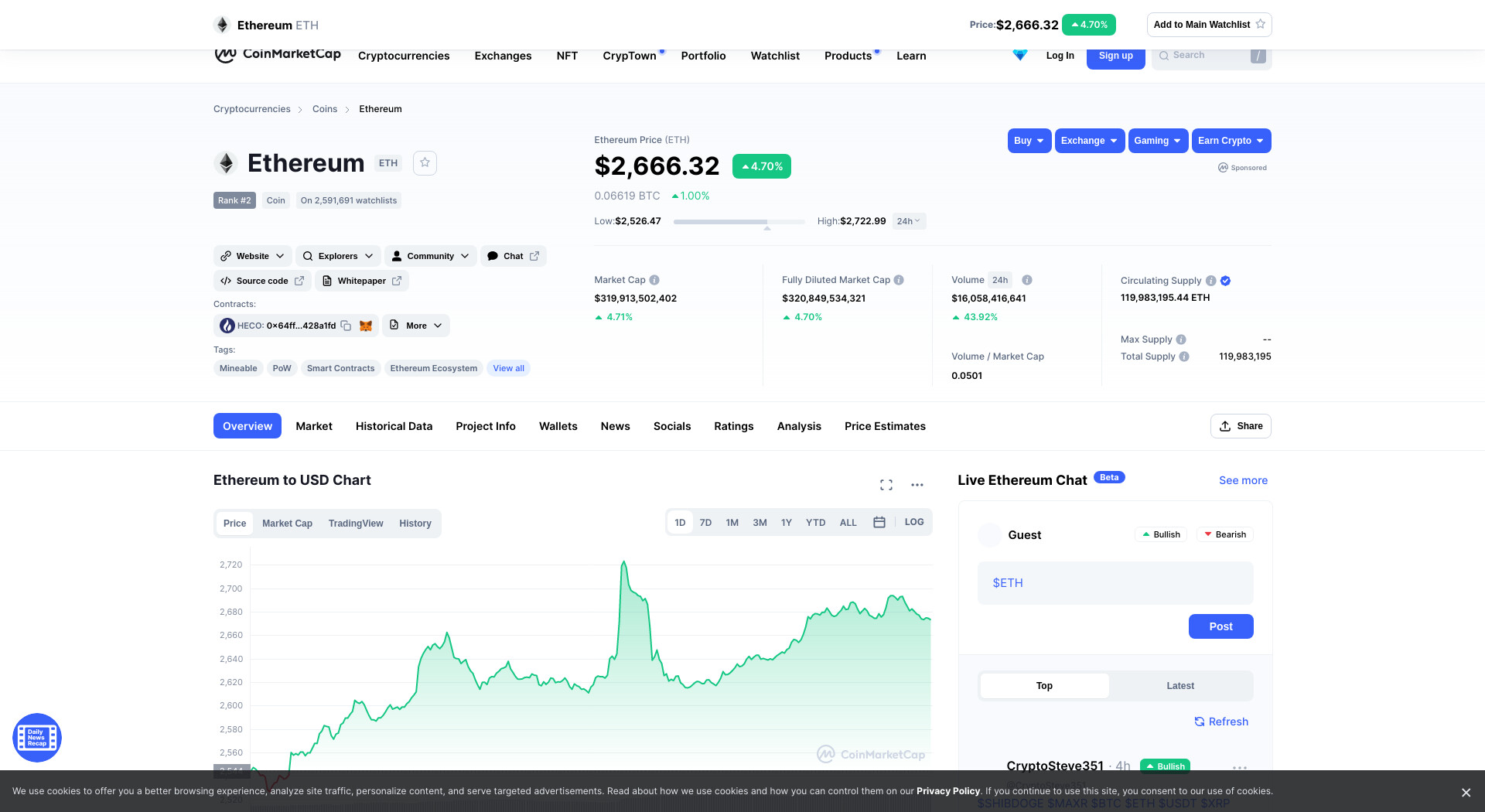Viewport: 1485px width, 812px height.
Task: Click the $ETH chat message box
Action: pos(1115,583)
